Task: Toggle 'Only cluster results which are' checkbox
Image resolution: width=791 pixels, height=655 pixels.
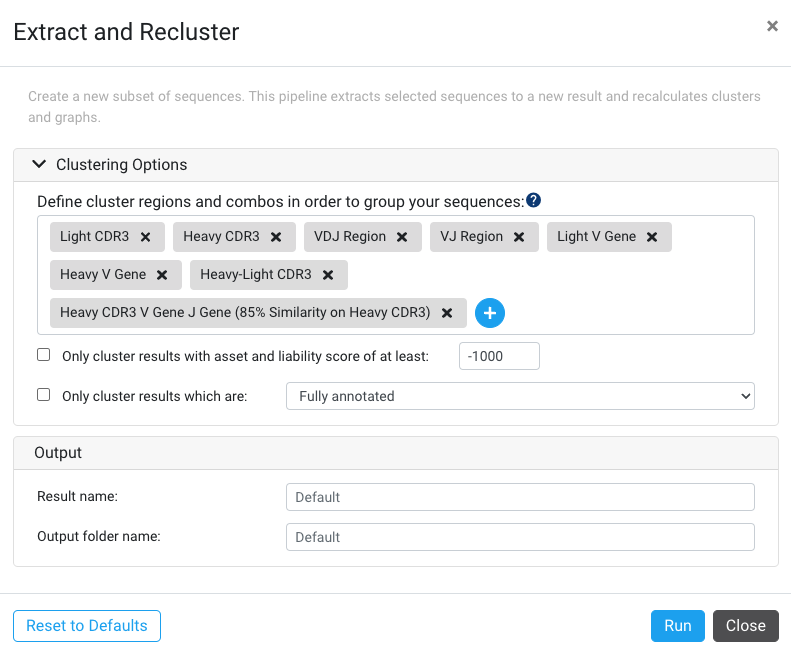Action: (43, 395)
